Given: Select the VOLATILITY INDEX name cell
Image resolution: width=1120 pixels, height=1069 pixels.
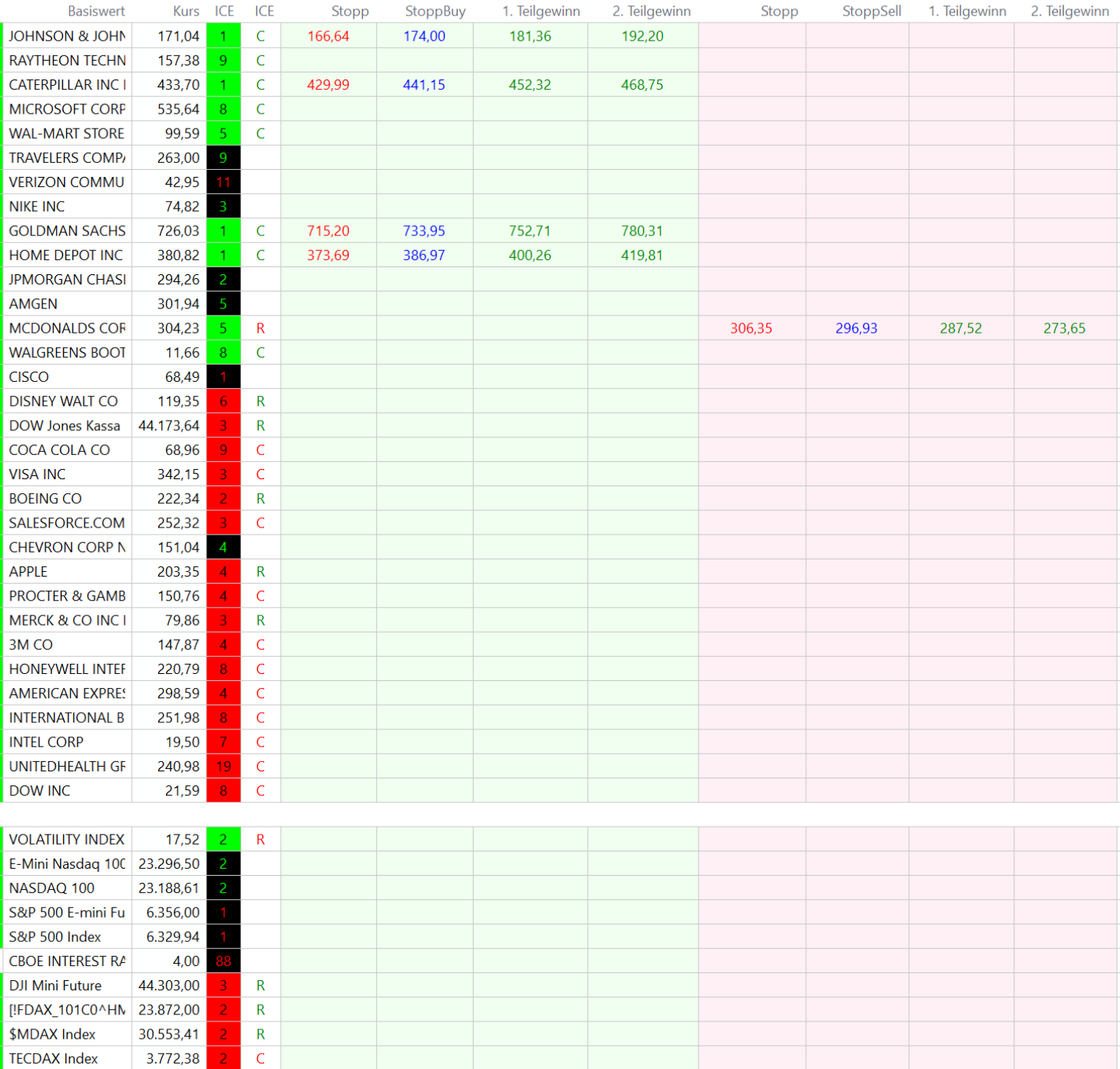Looking at the screenshot, I should 67,839.
